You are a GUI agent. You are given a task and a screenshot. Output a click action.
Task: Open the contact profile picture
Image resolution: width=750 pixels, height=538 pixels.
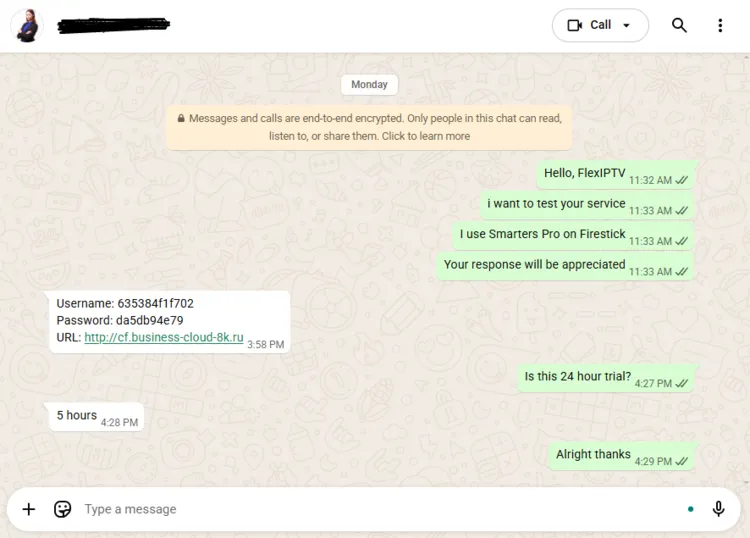27,25
